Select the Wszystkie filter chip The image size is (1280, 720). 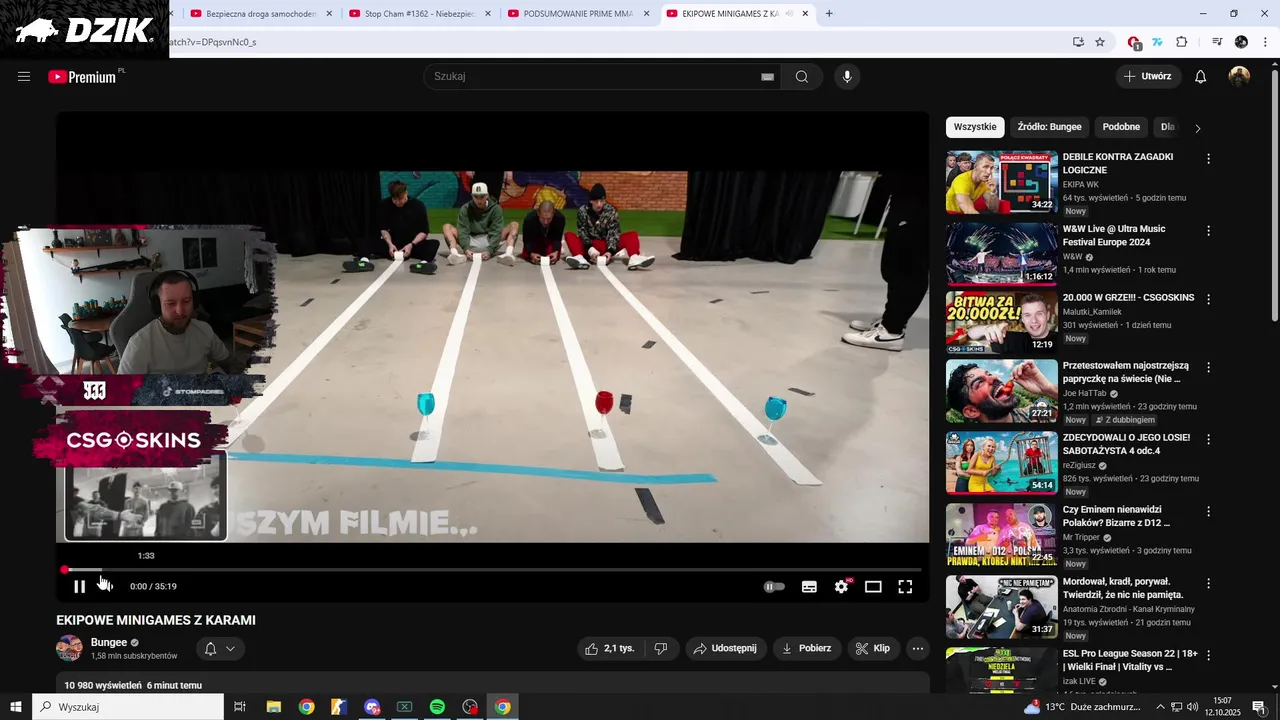click(x=975, y=127)
